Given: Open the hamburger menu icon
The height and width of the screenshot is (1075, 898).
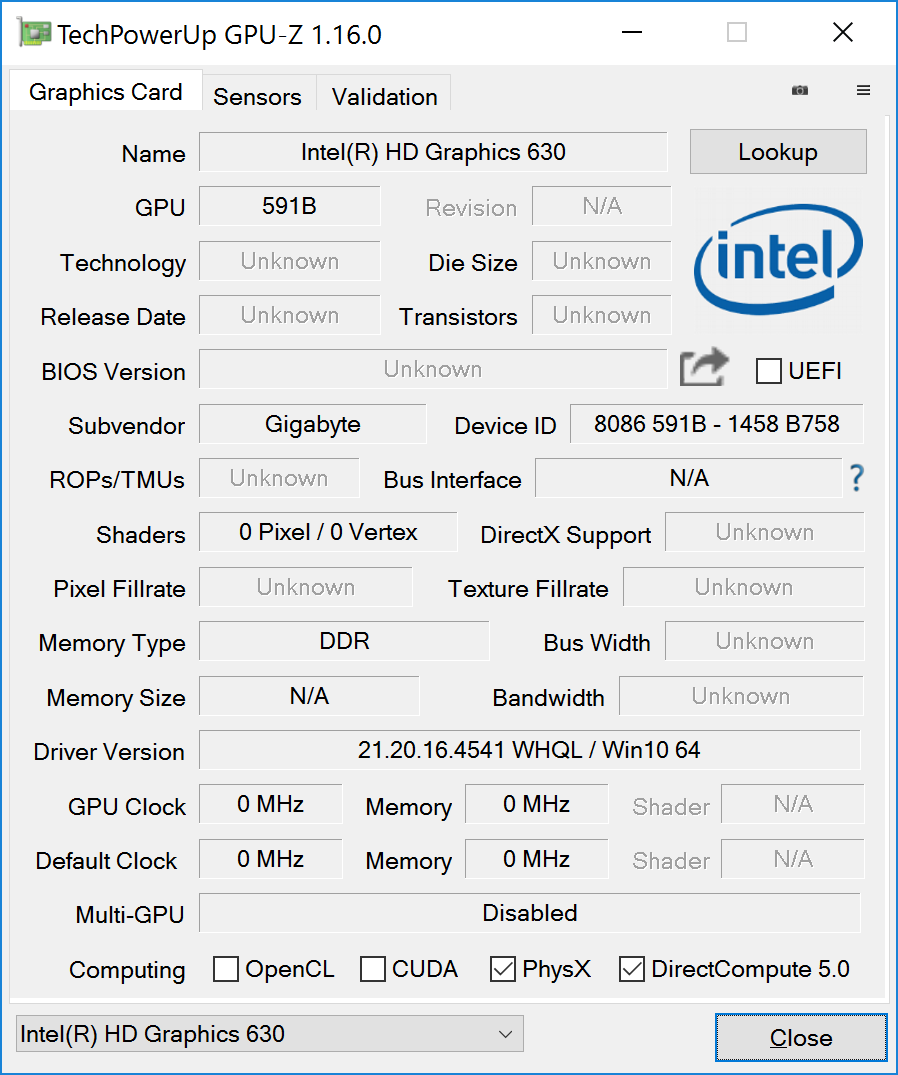Looking at the screenshot, I should click(x=863, y=90).
